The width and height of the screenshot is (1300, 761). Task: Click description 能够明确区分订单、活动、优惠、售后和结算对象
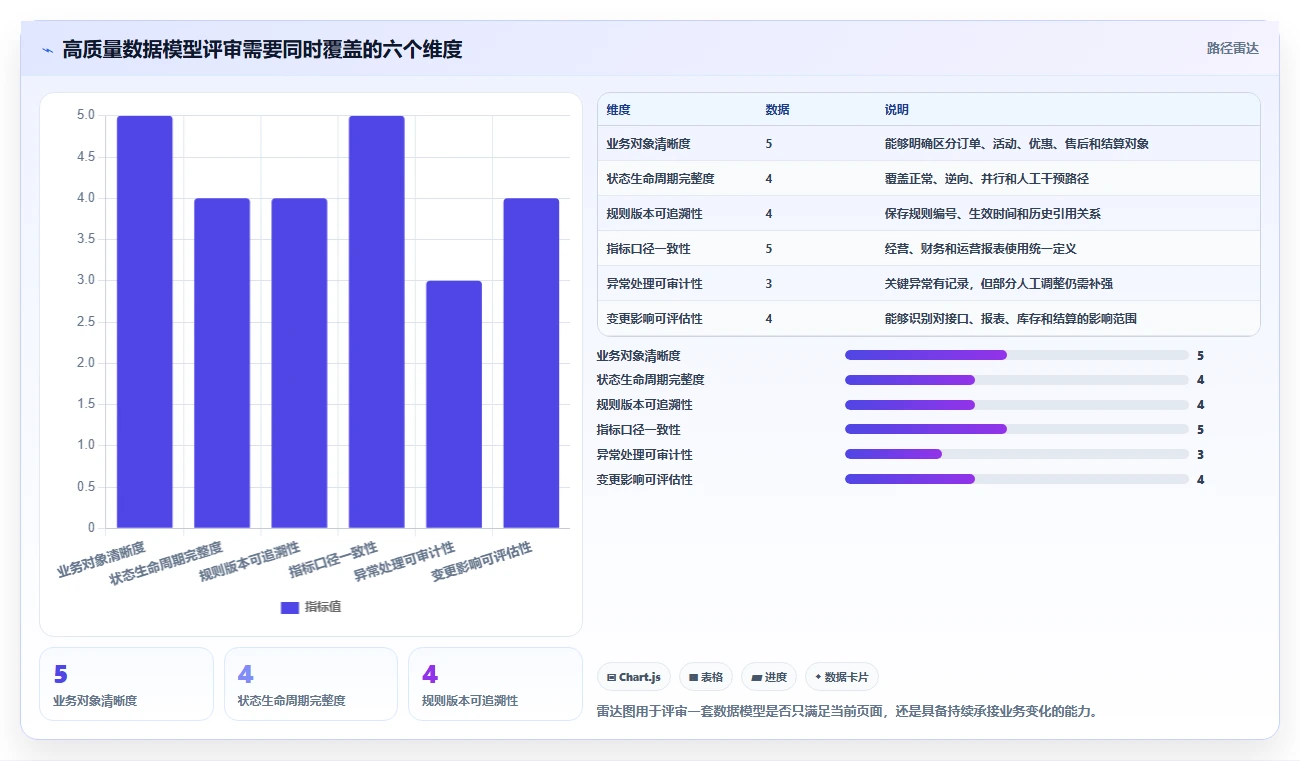1017,144
